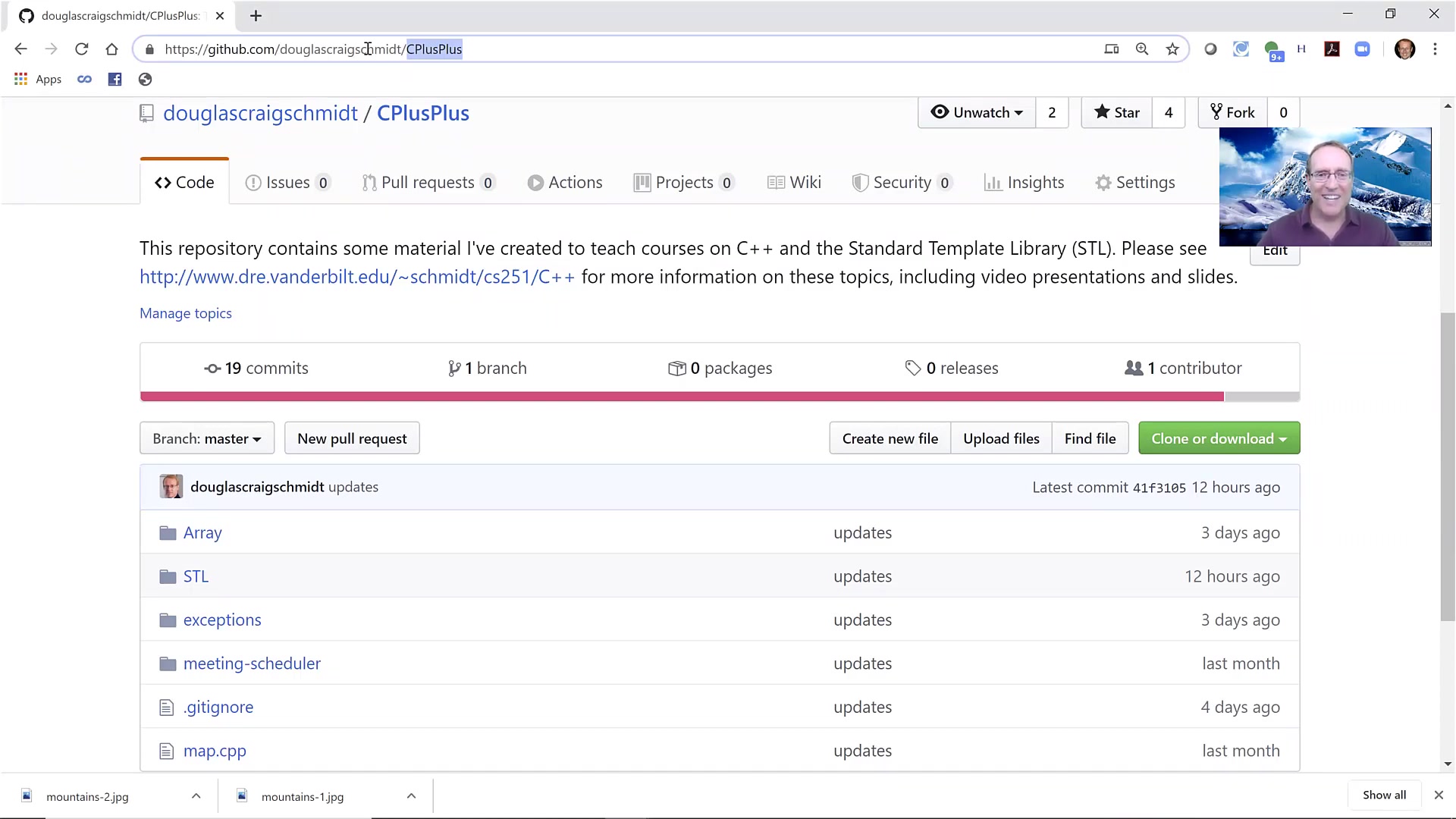Switch to the Code tab

[184, 183]
